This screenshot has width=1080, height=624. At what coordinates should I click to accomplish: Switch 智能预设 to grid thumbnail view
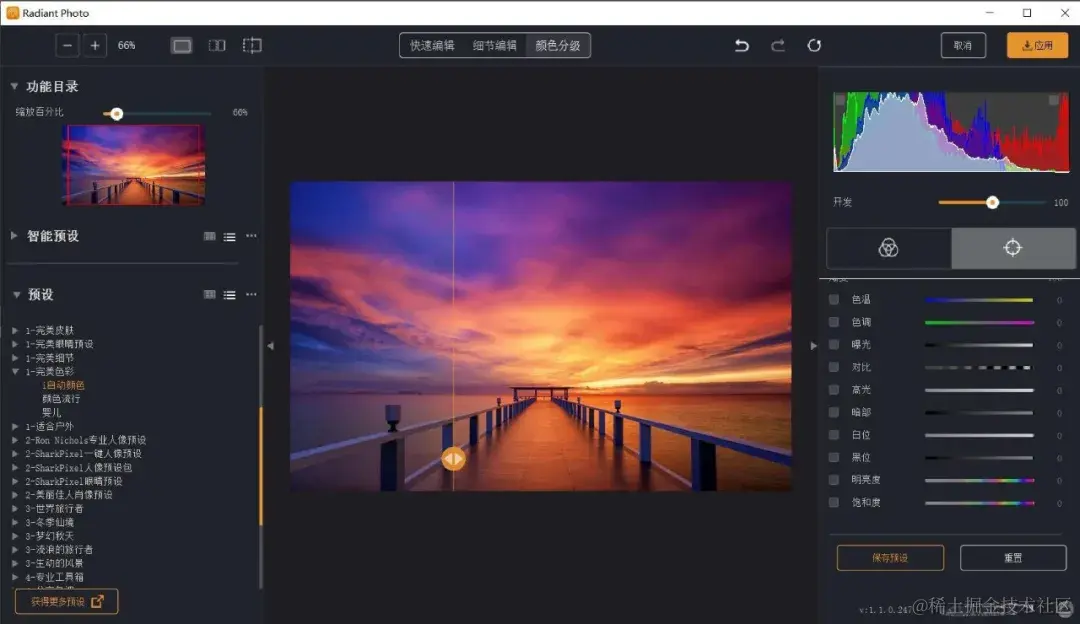209,236
